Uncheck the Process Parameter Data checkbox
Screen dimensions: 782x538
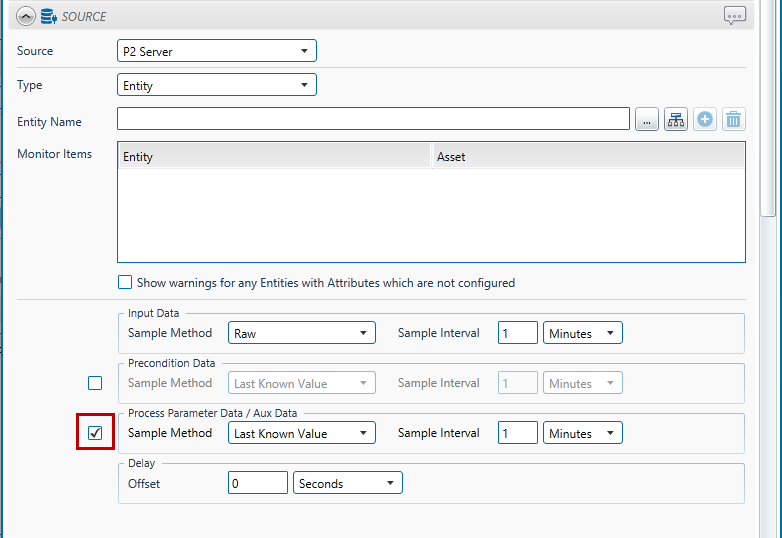[x=95, y=433]
